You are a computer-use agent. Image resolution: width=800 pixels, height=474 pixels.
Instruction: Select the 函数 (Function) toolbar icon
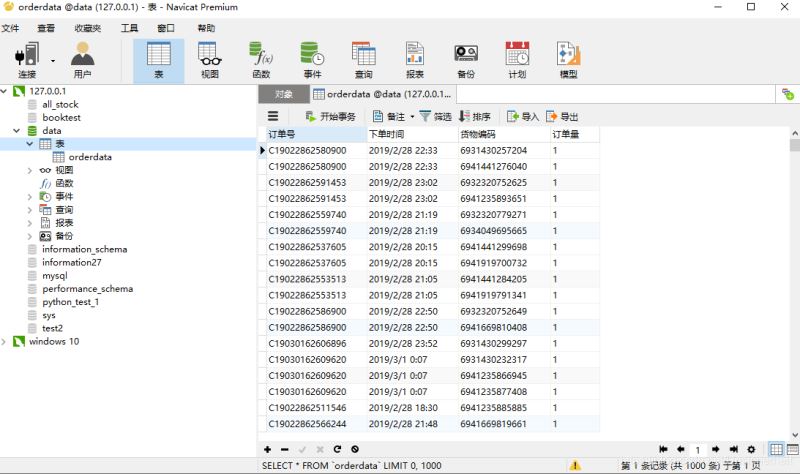tap(261, 60)
